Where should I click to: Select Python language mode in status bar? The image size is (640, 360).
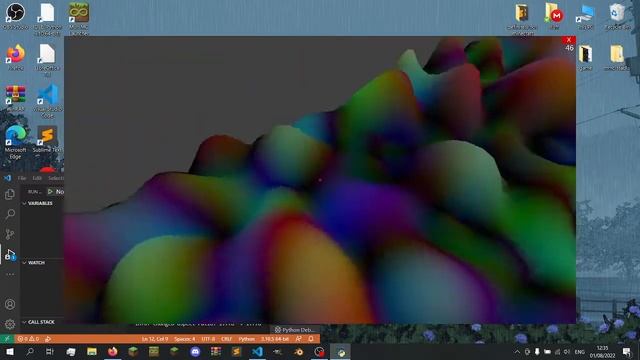pyautogui.click(x=247, y=339)
